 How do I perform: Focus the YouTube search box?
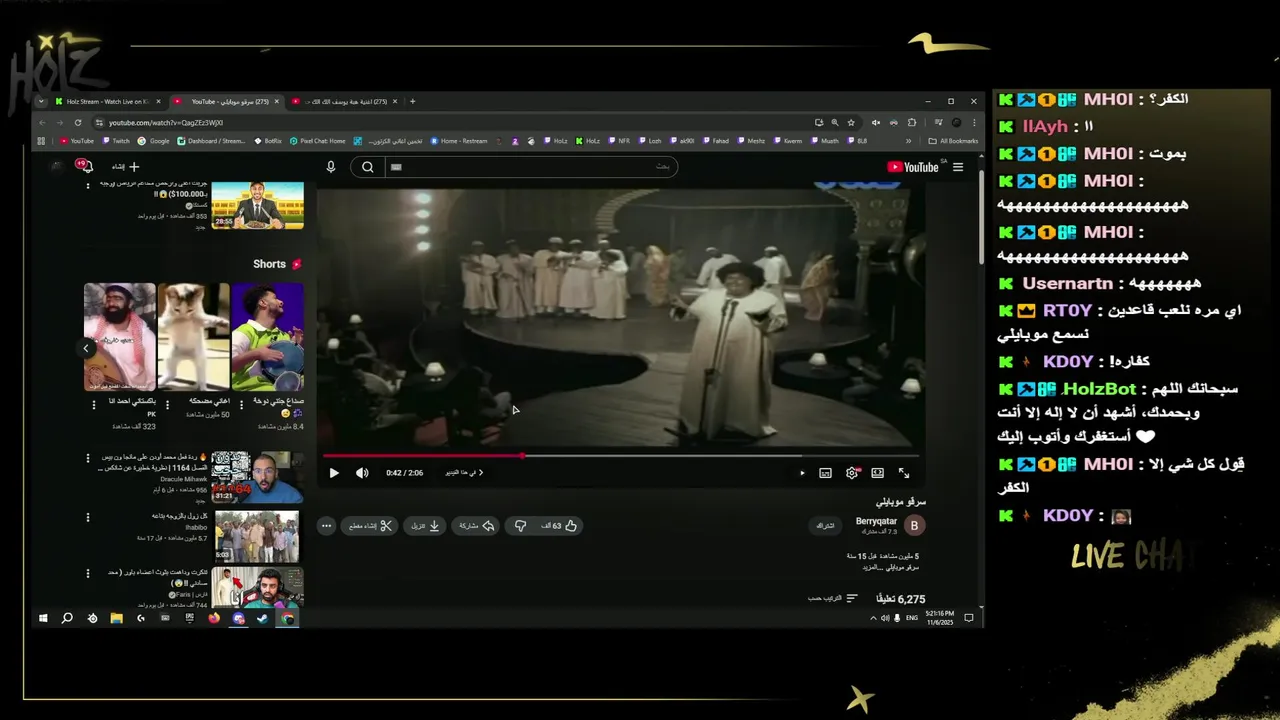pyautogui.click(x=530, y=167)
